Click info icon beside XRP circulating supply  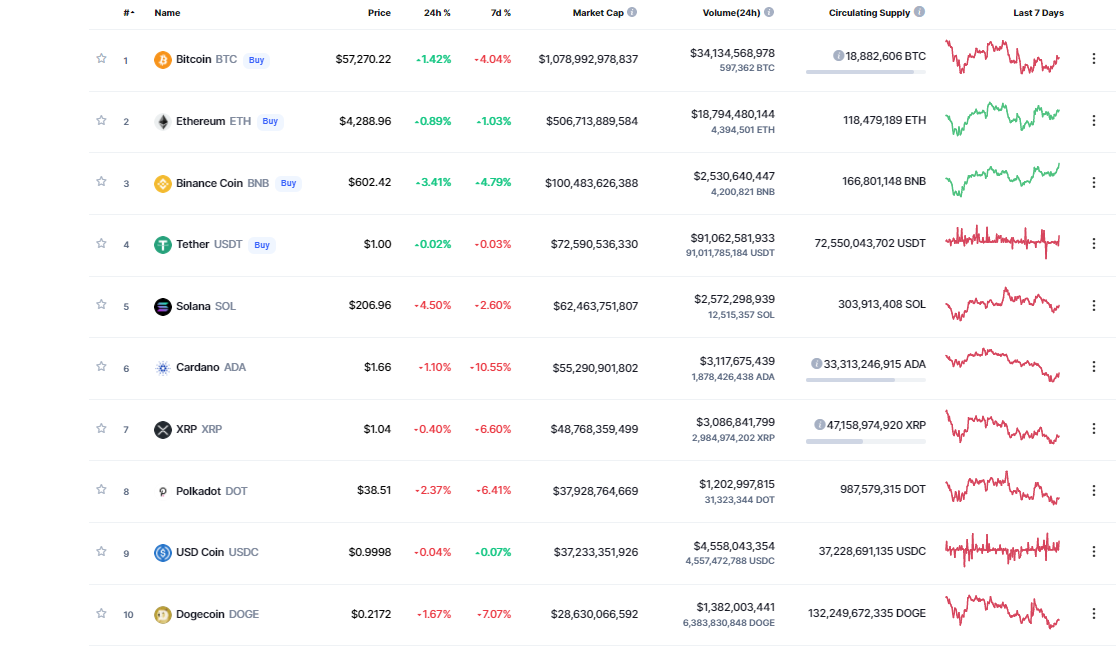(x=820, y=425)
